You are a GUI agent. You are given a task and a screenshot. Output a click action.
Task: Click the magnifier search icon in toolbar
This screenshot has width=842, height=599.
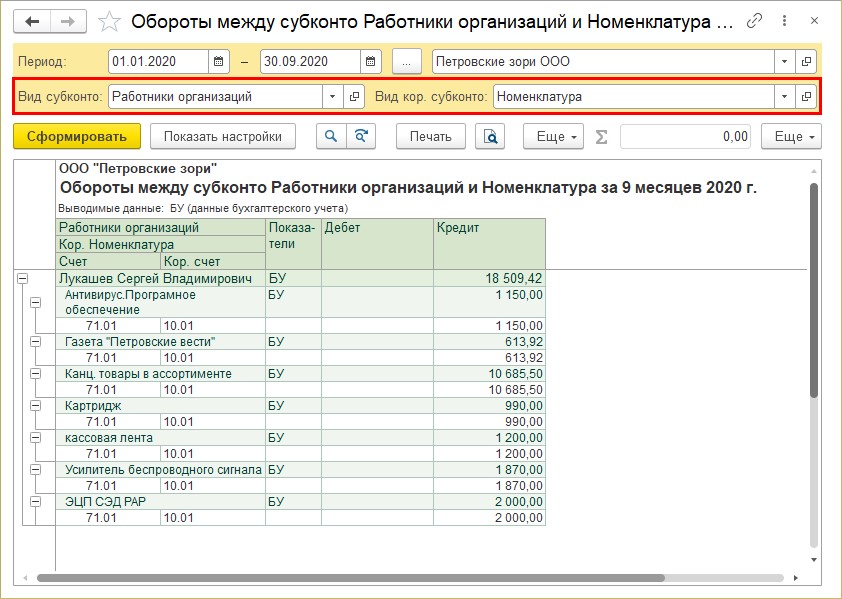[330, 136]
